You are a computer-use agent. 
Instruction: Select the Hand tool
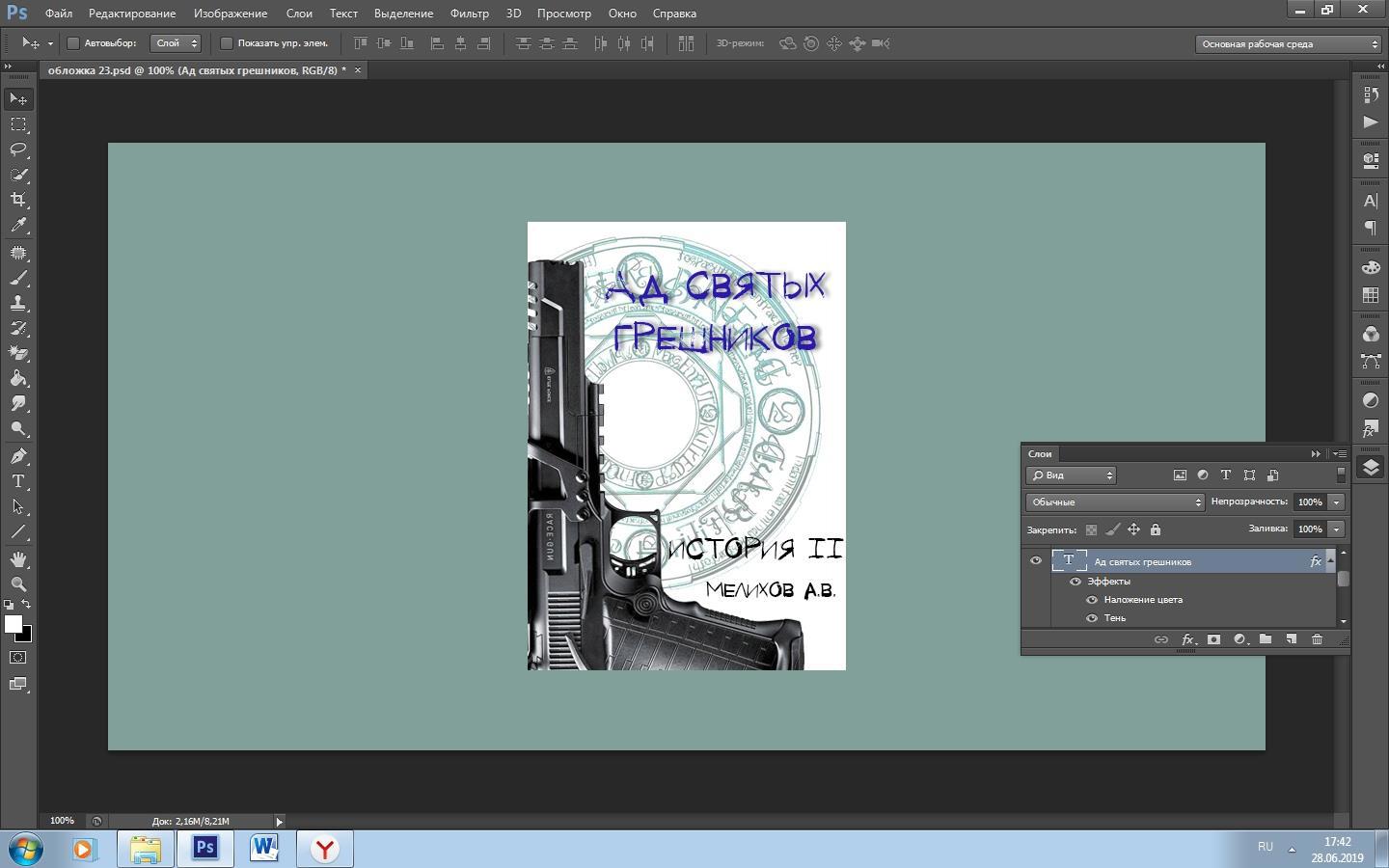point(18,559)
